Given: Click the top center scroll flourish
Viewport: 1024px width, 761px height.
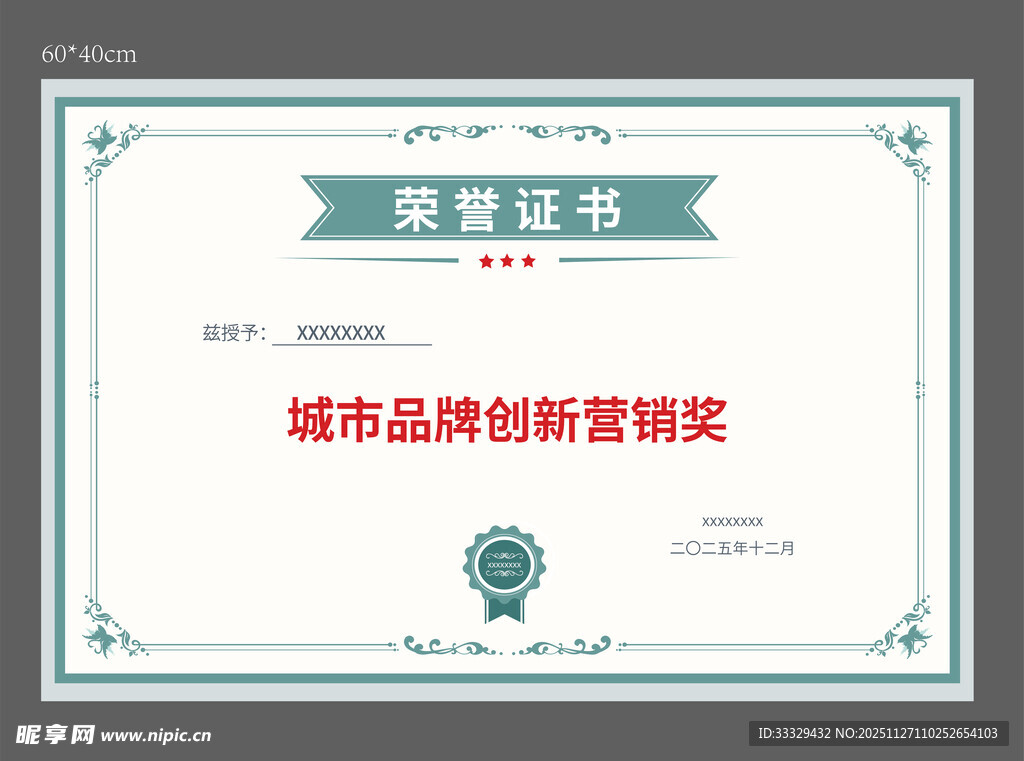Looking at the screenshot, I should pyautogui.click(x=507, y=133).
